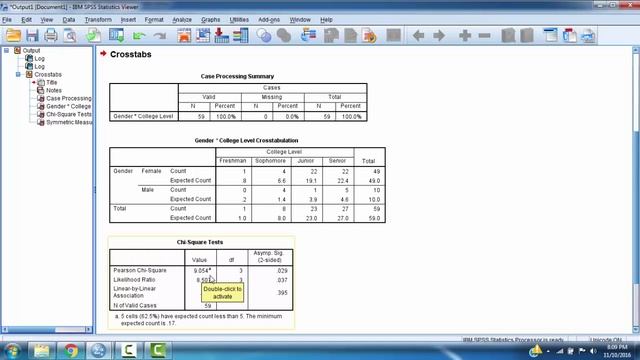Open Google Chrome from the taskbar
Screen dimensions: 640x360
pos(71,351)
